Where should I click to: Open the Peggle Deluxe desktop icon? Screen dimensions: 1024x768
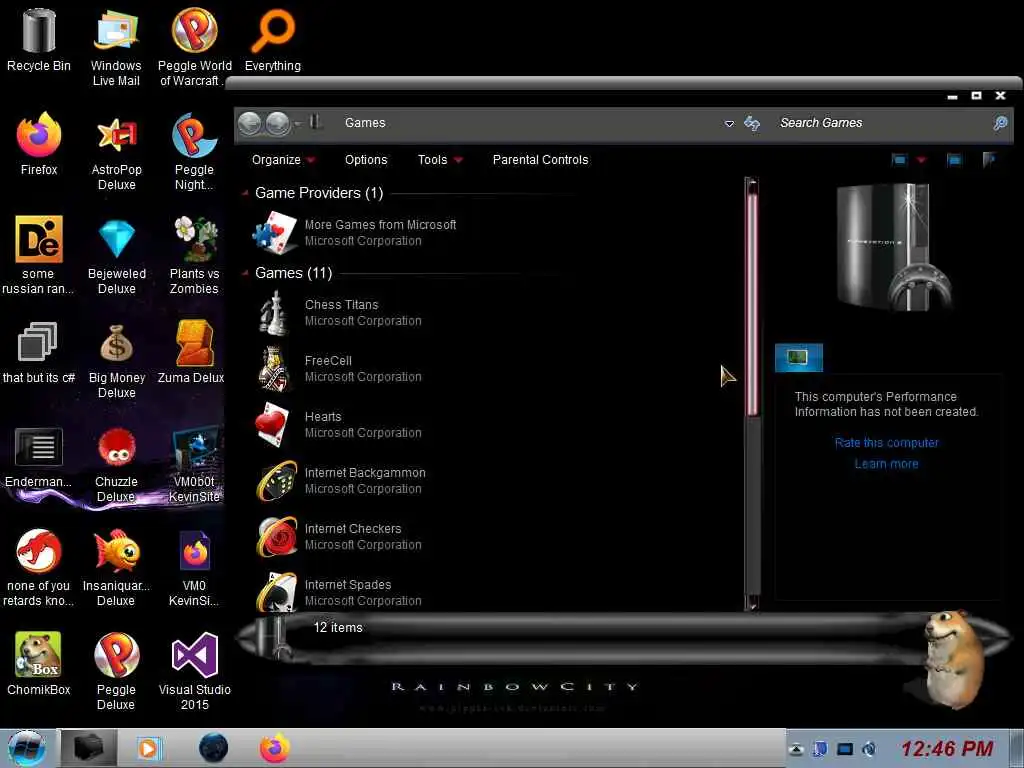tap(116, 655)
